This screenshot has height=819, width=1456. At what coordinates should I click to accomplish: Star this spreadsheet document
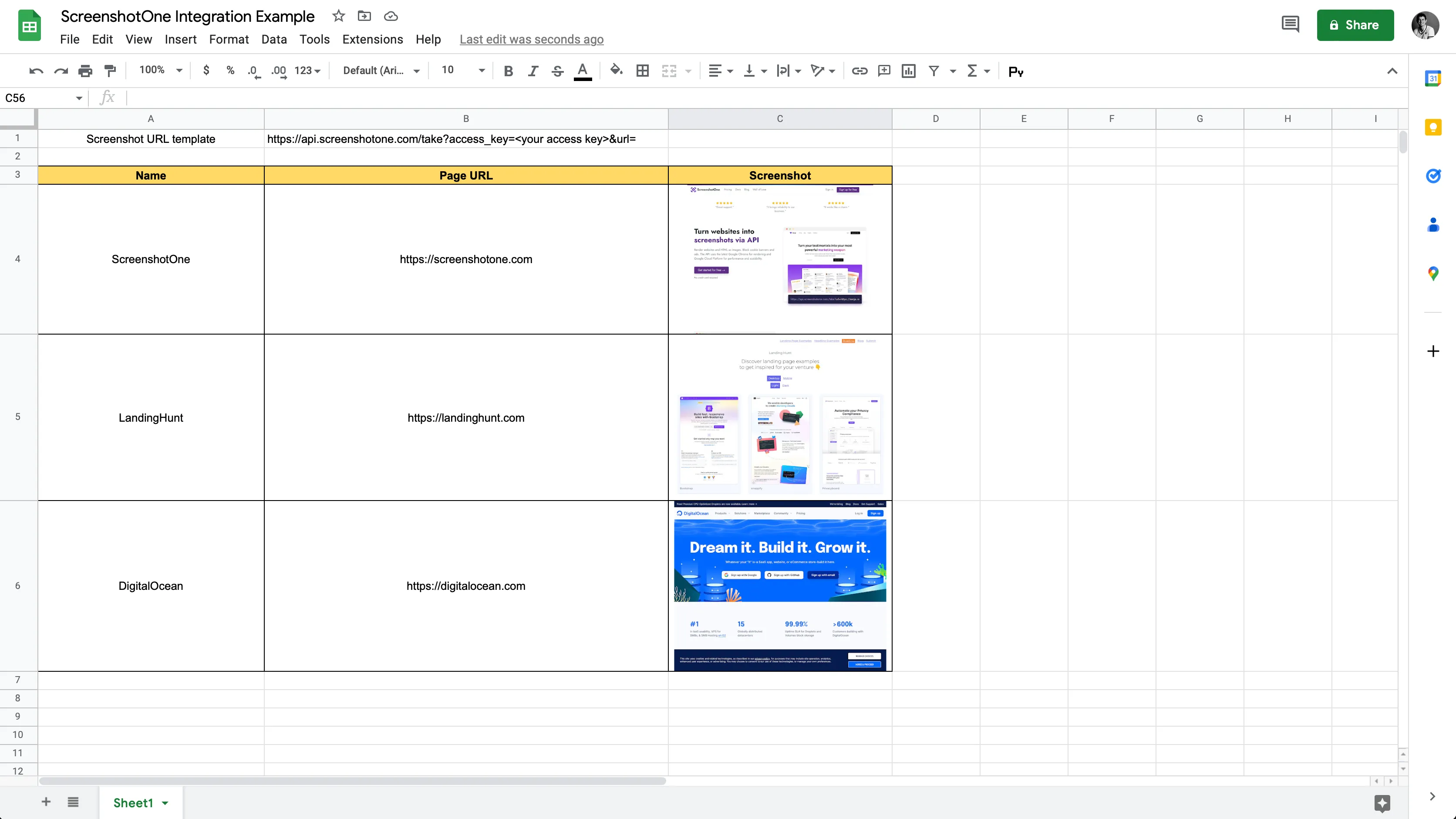click(x=339, y=16)
